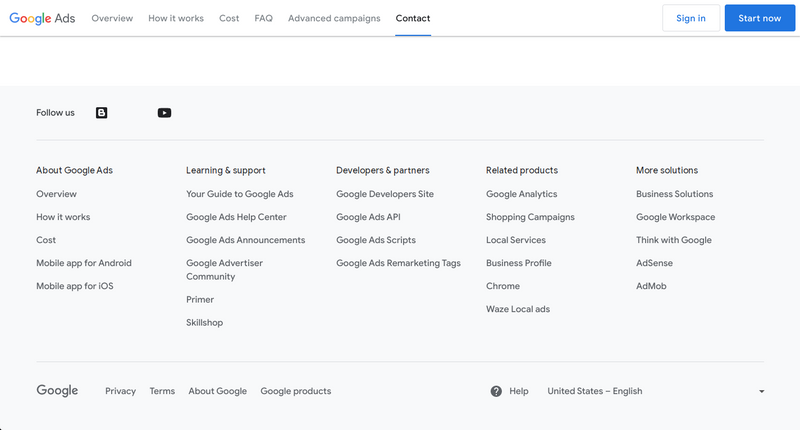Click the About Google Ads column heading
Screen dimensions: 800x430
pyautogui.click(x=74, y=170)
